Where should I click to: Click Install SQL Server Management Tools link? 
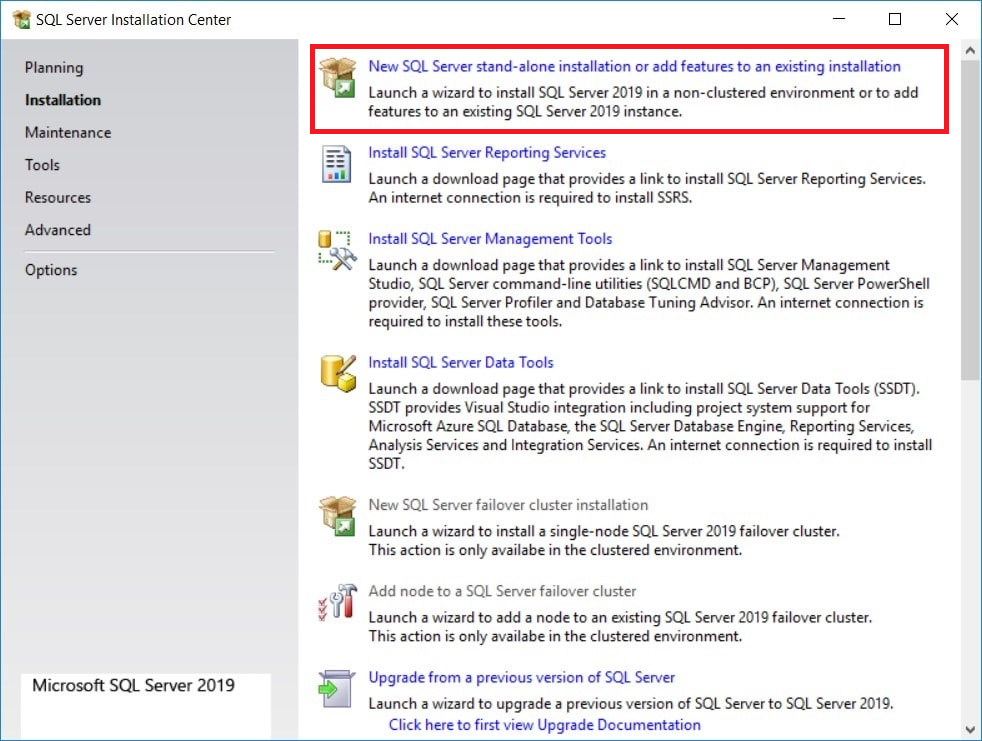[490, 239]
